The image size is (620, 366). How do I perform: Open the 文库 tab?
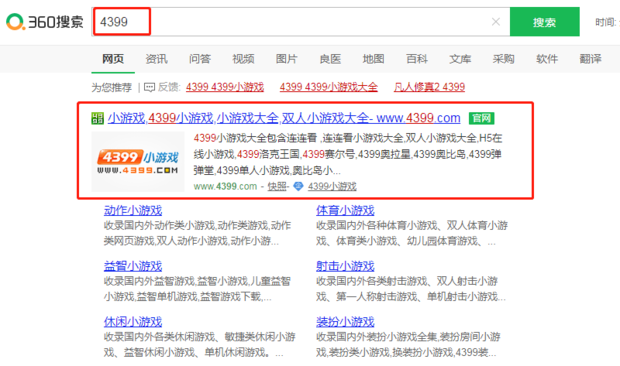tap(460, 59)
